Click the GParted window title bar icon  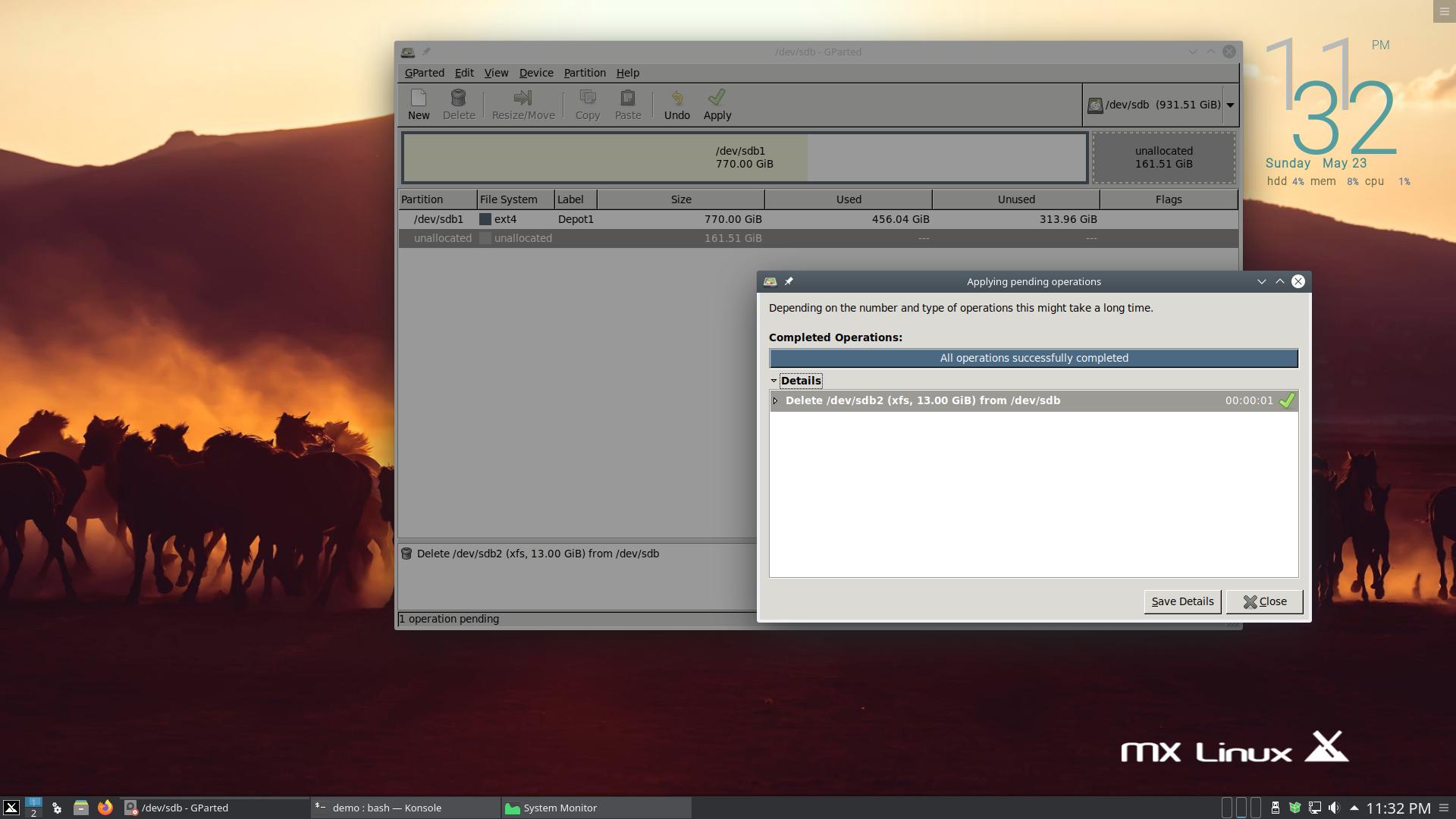coord(408,52)
